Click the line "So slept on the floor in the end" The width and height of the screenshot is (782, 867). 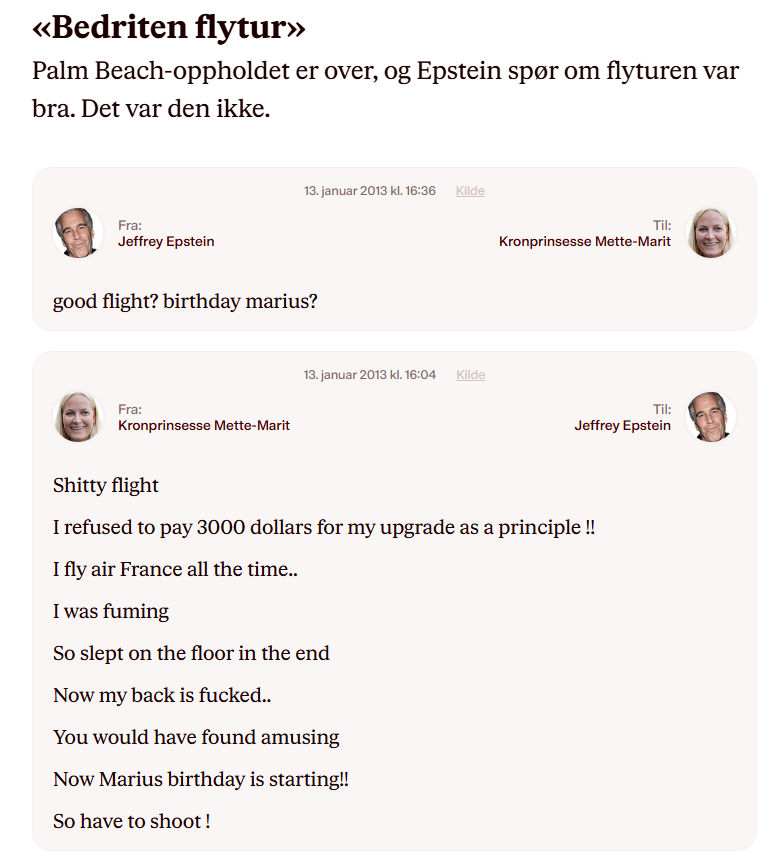191,653
